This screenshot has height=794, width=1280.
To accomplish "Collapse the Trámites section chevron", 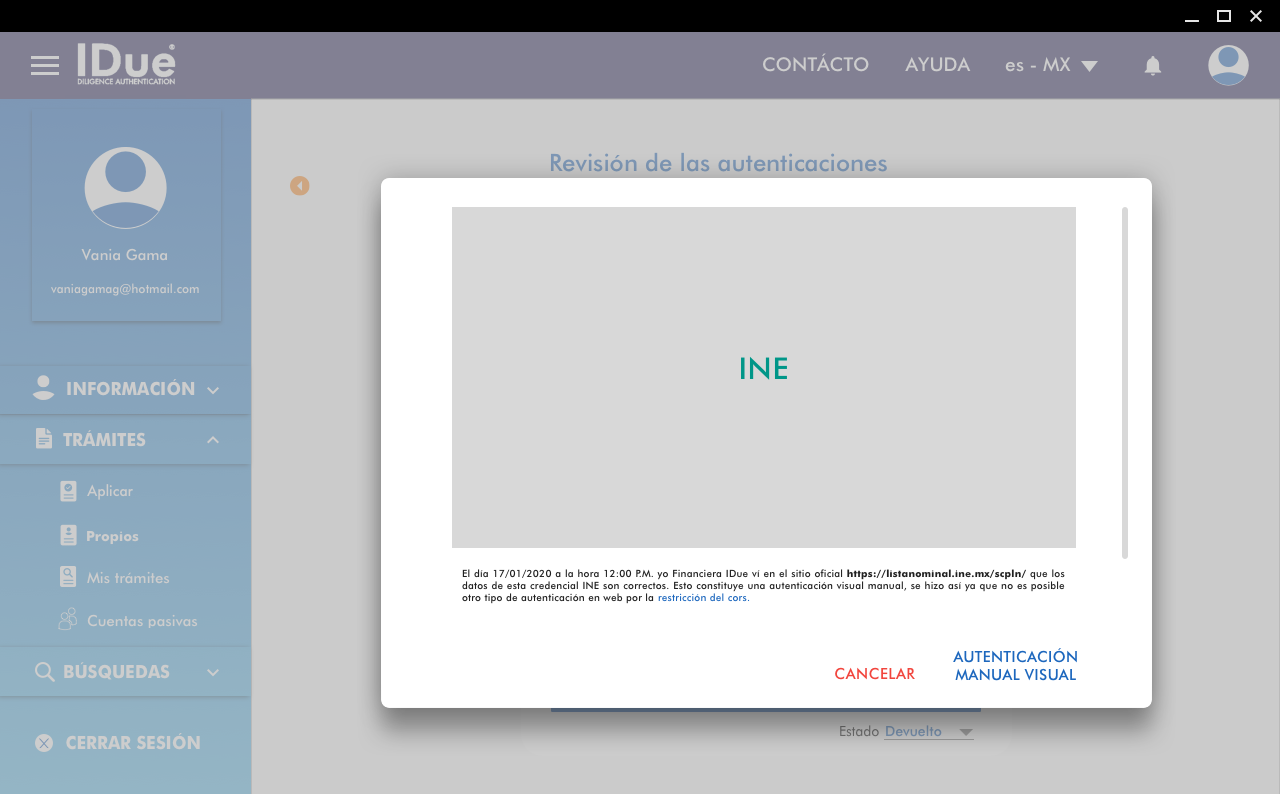I will click(213, 440).
